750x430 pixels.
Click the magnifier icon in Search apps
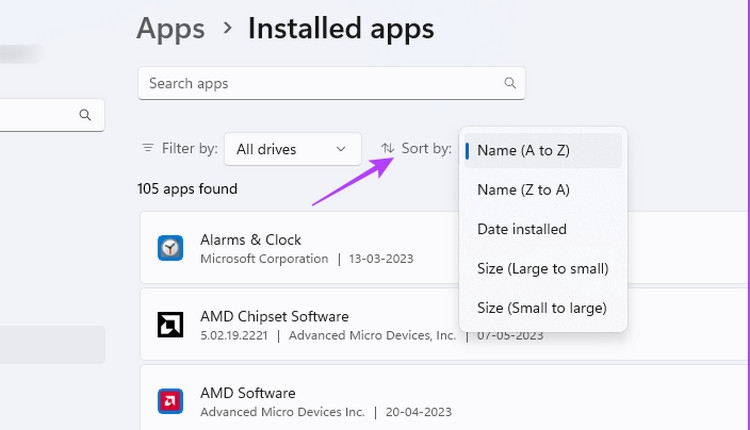click(x=510, y=83)
